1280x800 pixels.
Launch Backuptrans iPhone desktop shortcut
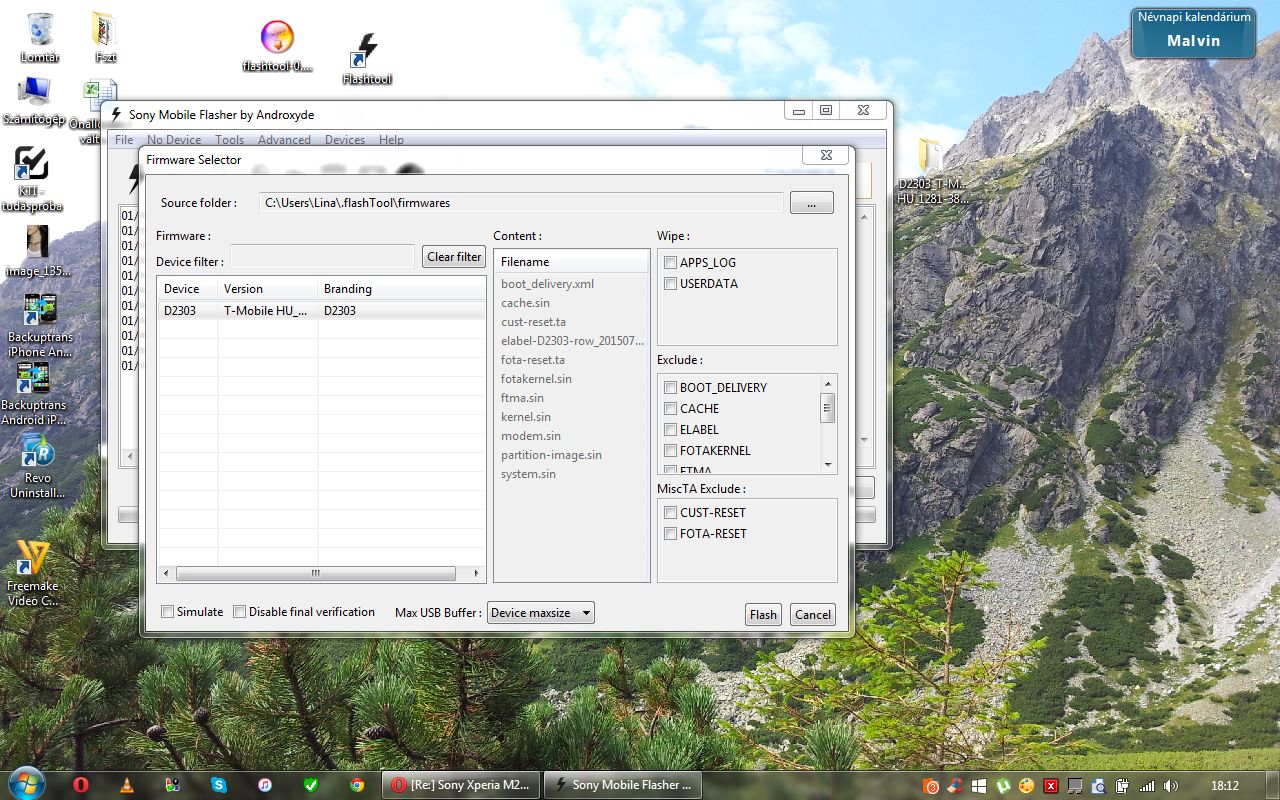coord(40,325)
